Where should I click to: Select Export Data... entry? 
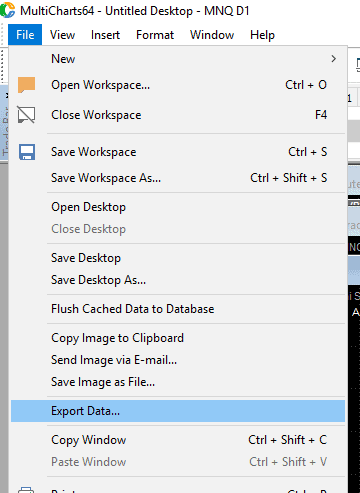point(178,411)
